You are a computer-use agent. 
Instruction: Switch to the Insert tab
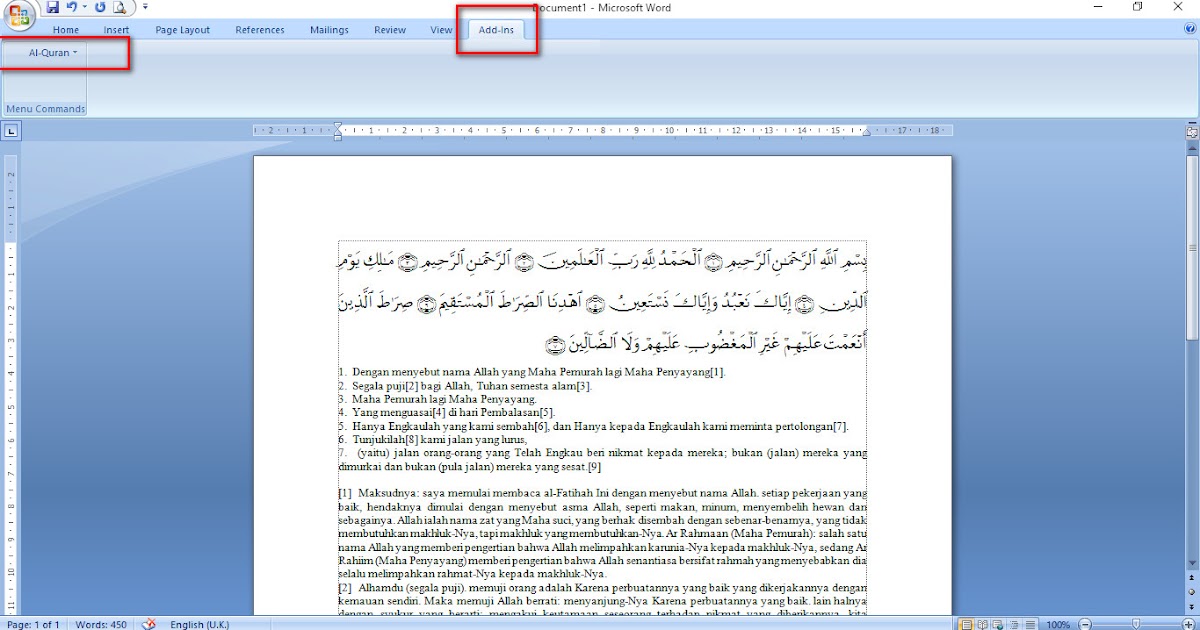coord(117,30)
